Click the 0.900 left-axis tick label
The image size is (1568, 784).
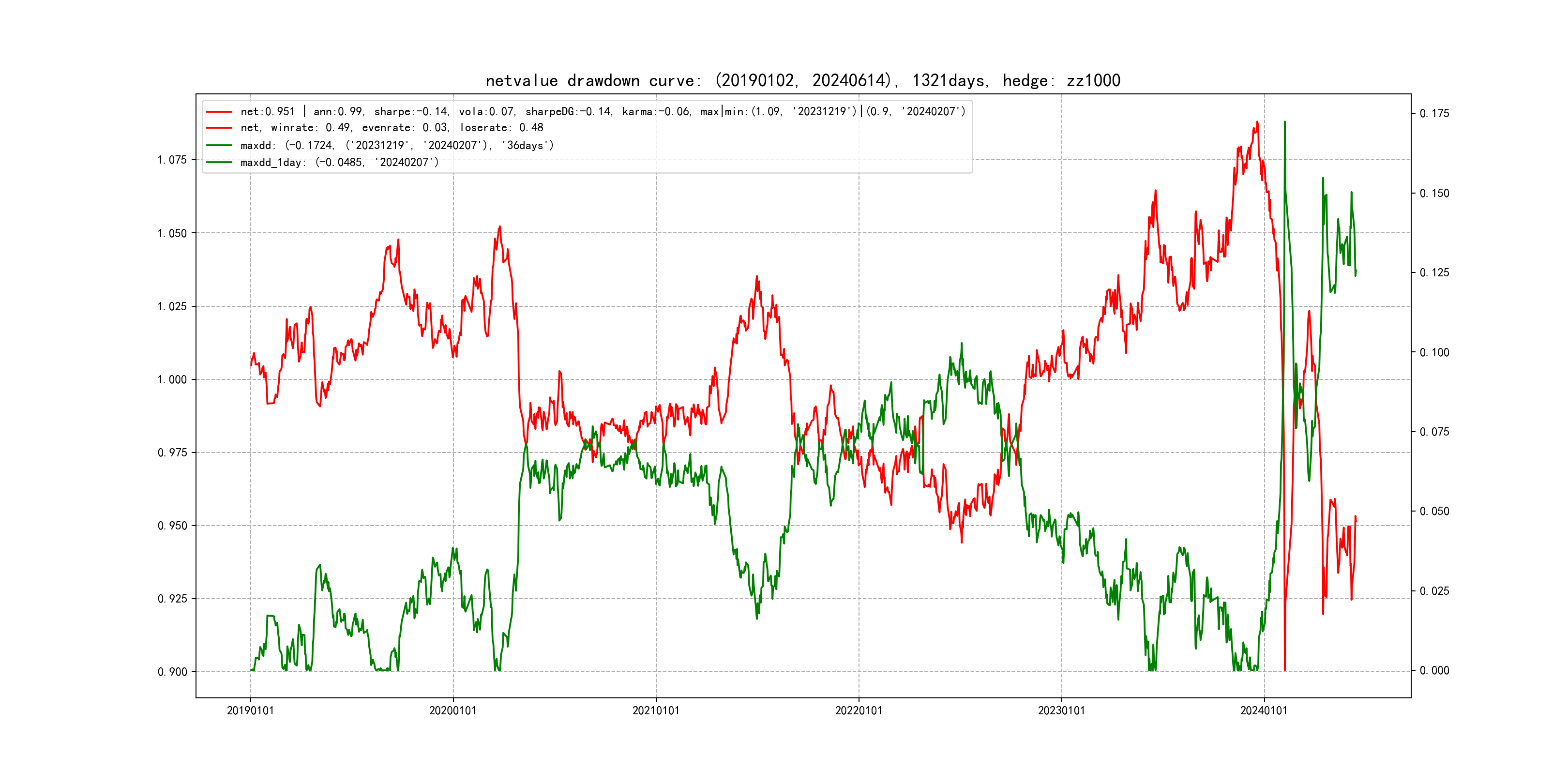pos(172,672)
